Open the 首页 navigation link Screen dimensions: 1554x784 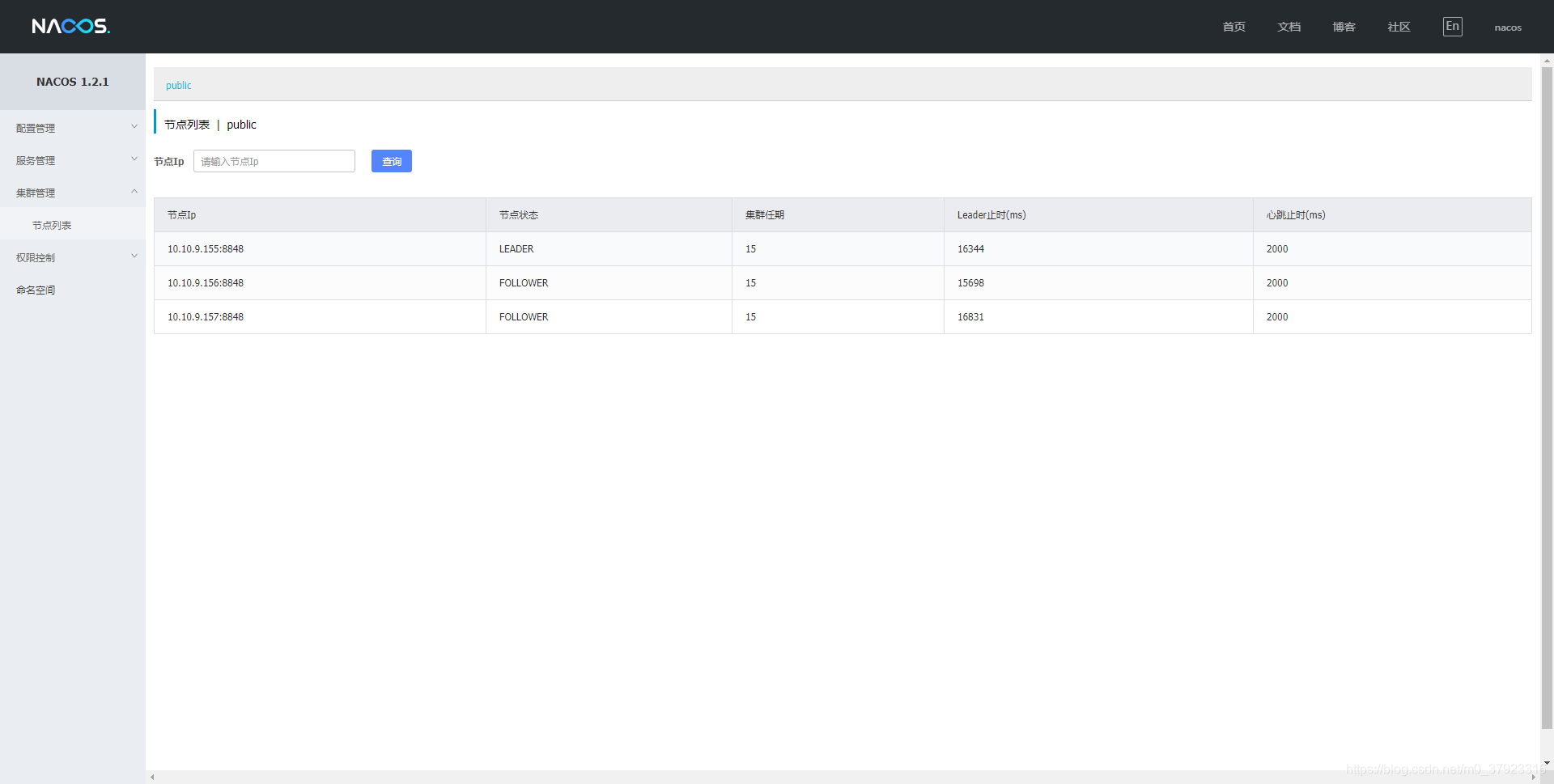coord(1233,27)
